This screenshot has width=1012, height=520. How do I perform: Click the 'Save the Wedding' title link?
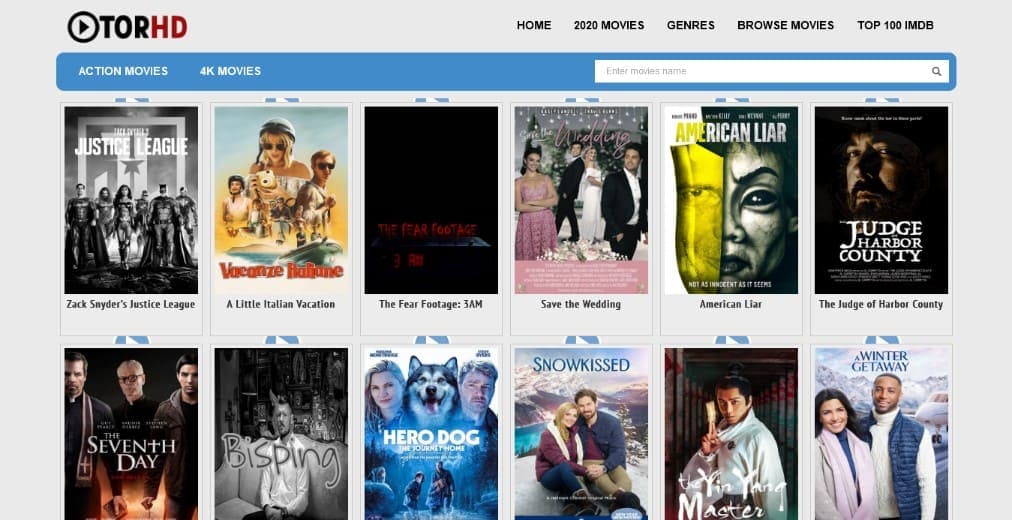coord(581,304)
